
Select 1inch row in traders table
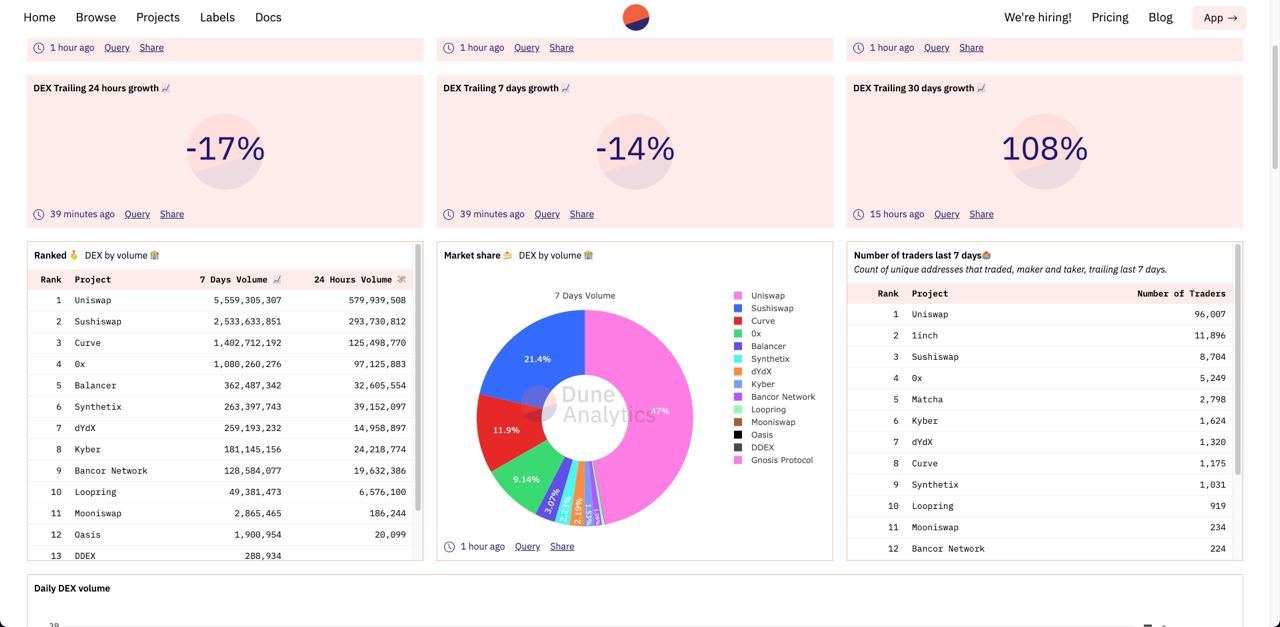click(1040, 336)
